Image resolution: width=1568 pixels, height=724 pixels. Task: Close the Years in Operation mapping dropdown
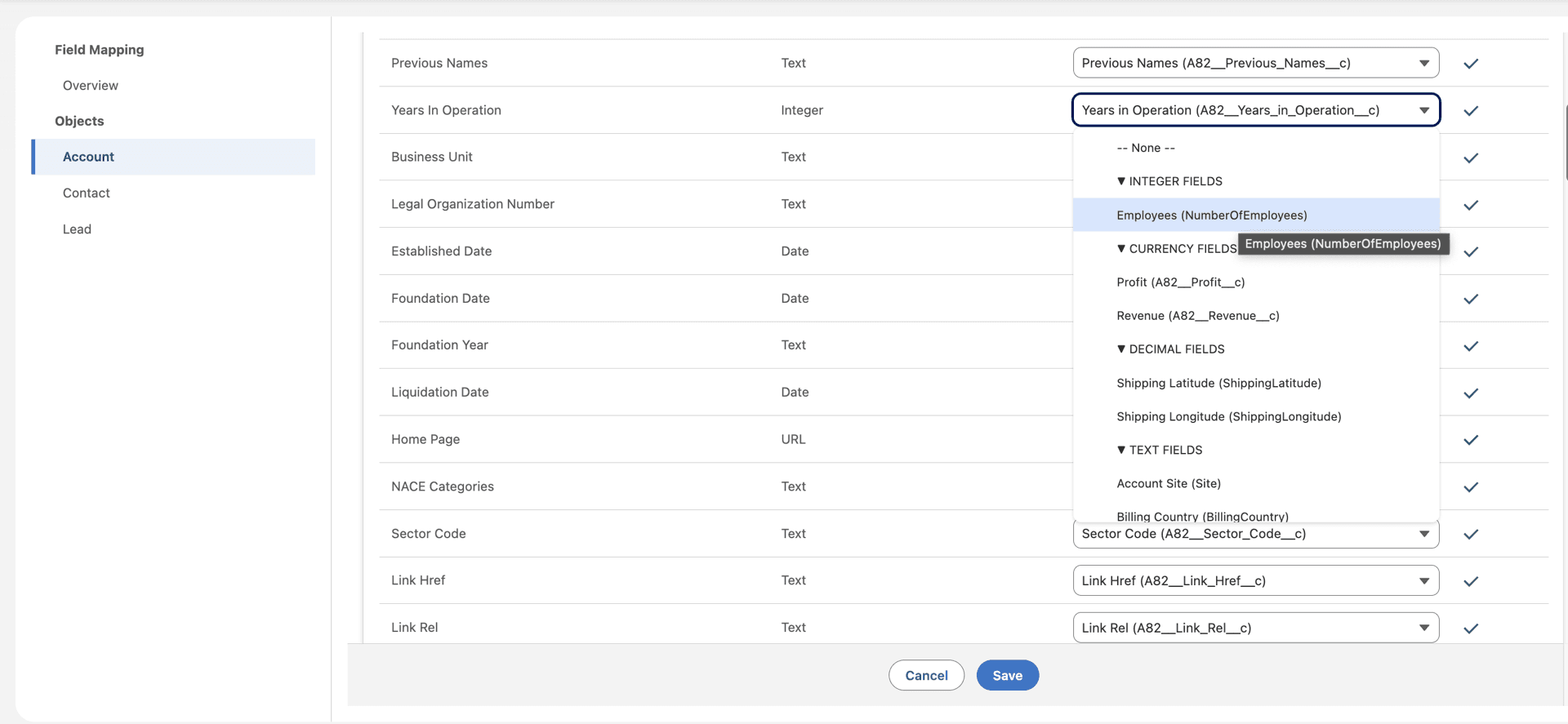coord(1256,110)
